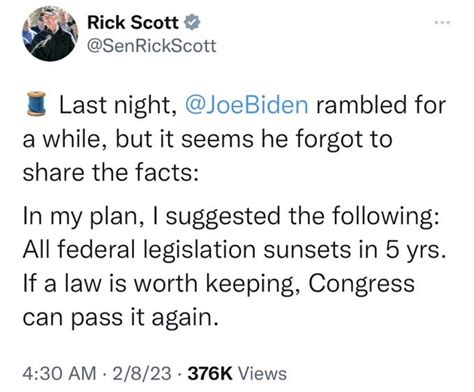This screenshot has height=392, width=474.
Task: Click the text "All federal legislation sunsets"
Action: tap(186, 250)
